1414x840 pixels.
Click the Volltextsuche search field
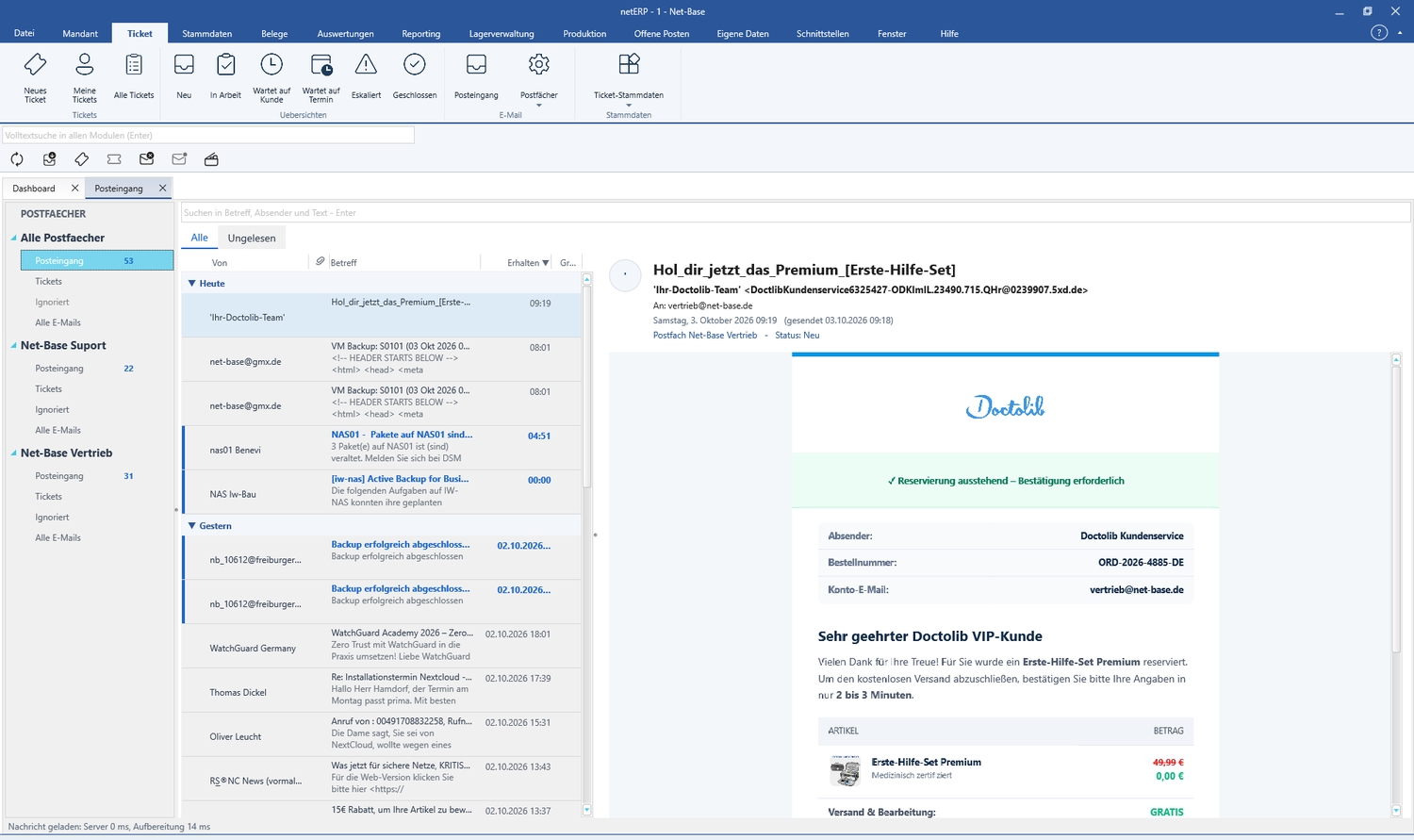click(x=208, y=136)
